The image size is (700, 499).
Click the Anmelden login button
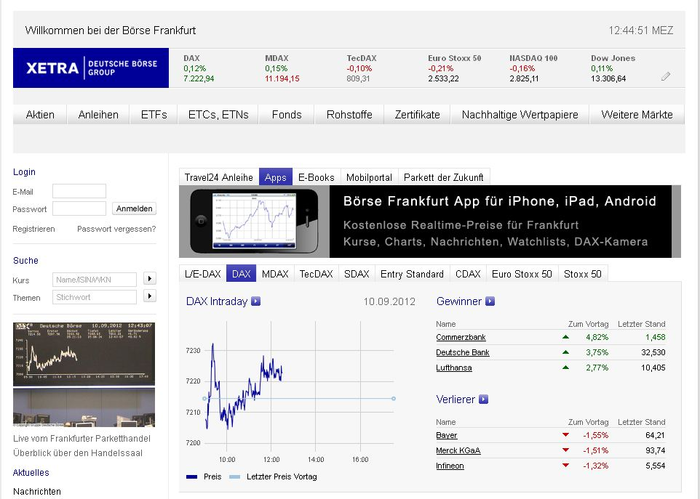[134, 208]
